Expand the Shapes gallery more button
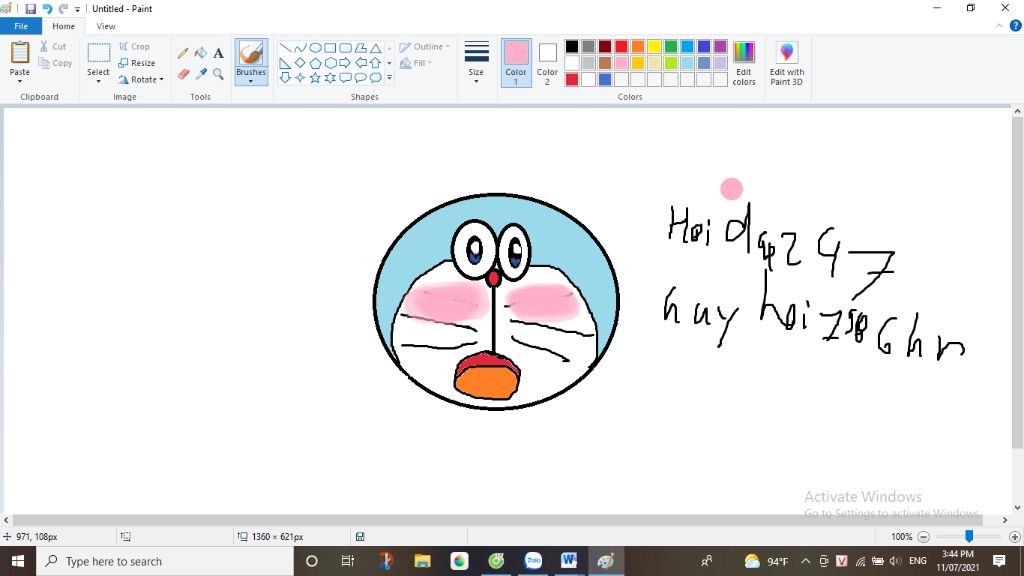The width and height of the screenshot is (1024, 576). tap(389, 78)
